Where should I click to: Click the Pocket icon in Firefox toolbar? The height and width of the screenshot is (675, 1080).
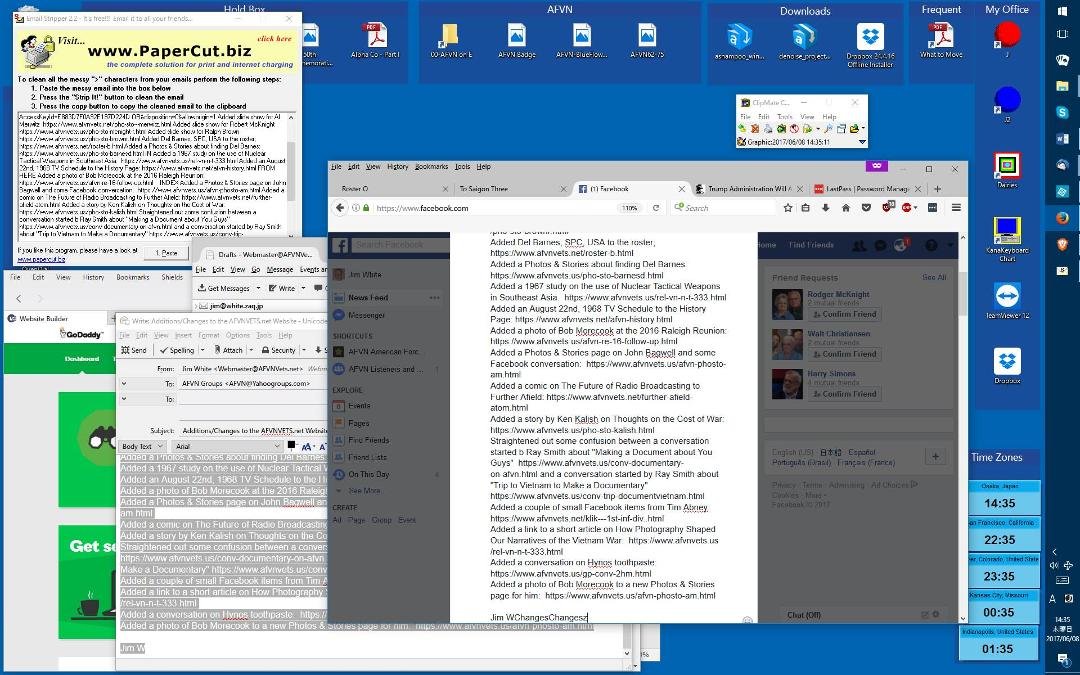[866, 207]
